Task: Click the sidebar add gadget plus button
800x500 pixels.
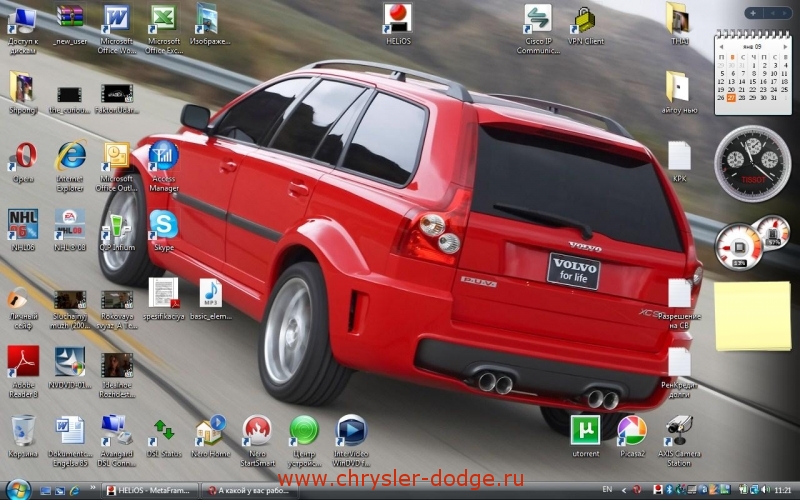Action: [x=751, y=14]
